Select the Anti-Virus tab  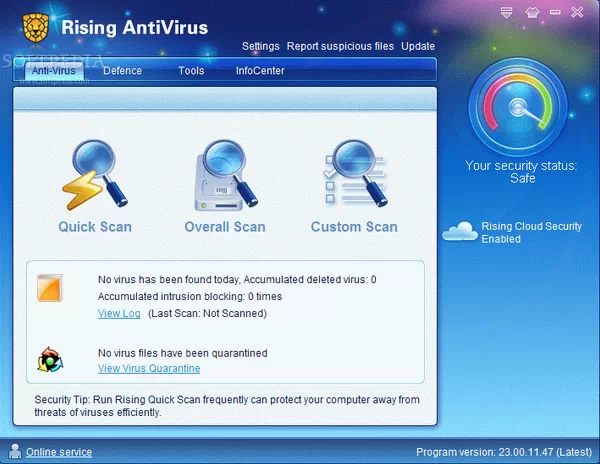point(55,71)
